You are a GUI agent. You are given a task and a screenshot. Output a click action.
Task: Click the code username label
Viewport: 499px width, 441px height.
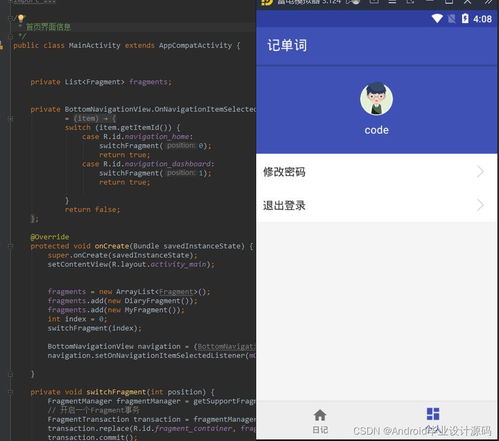pyautogui.click(x=376, y=130)
